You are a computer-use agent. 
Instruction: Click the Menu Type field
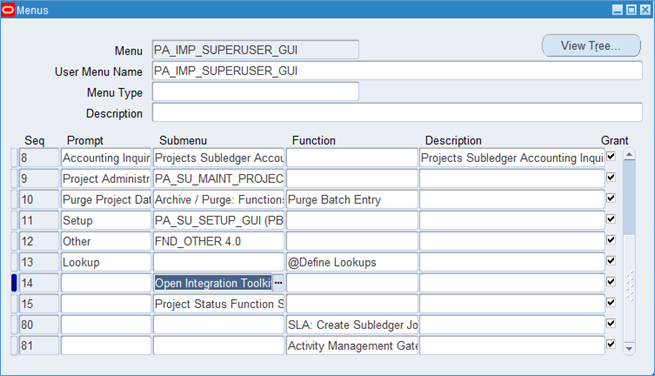click(256, 91)
